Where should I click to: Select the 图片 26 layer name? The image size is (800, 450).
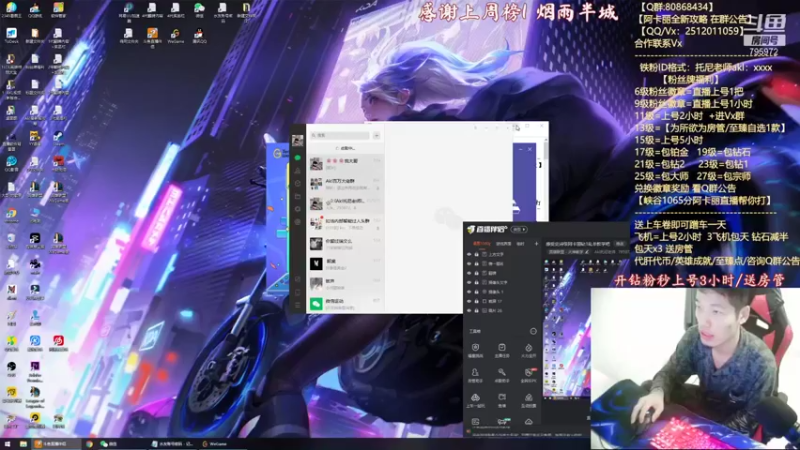click(x=495, y=310)
